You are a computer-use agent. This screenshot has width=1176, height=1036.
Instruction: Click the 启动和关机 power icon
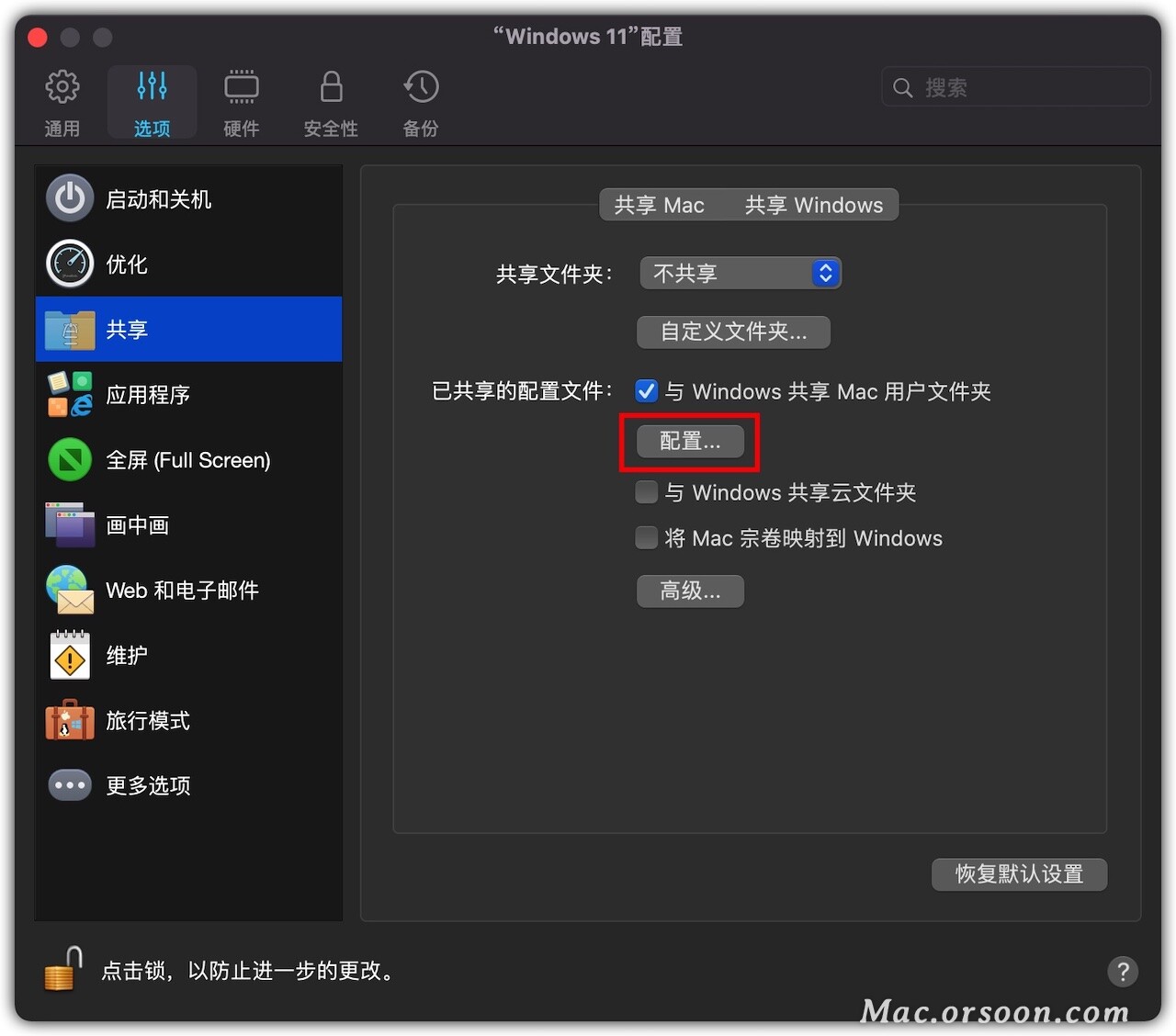coord(70,198)
